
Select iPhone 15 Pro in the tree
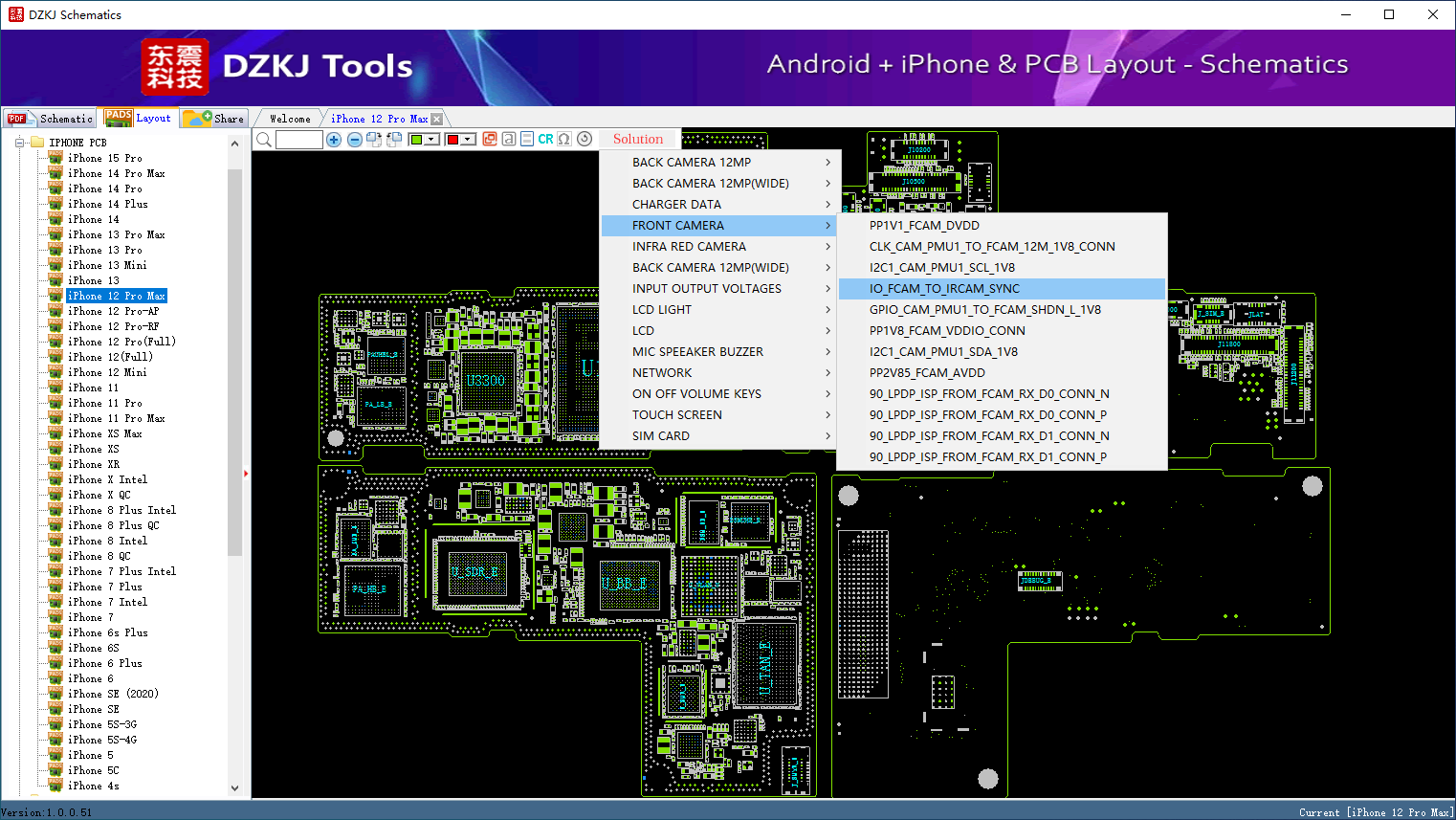click(x=105, y=158)
